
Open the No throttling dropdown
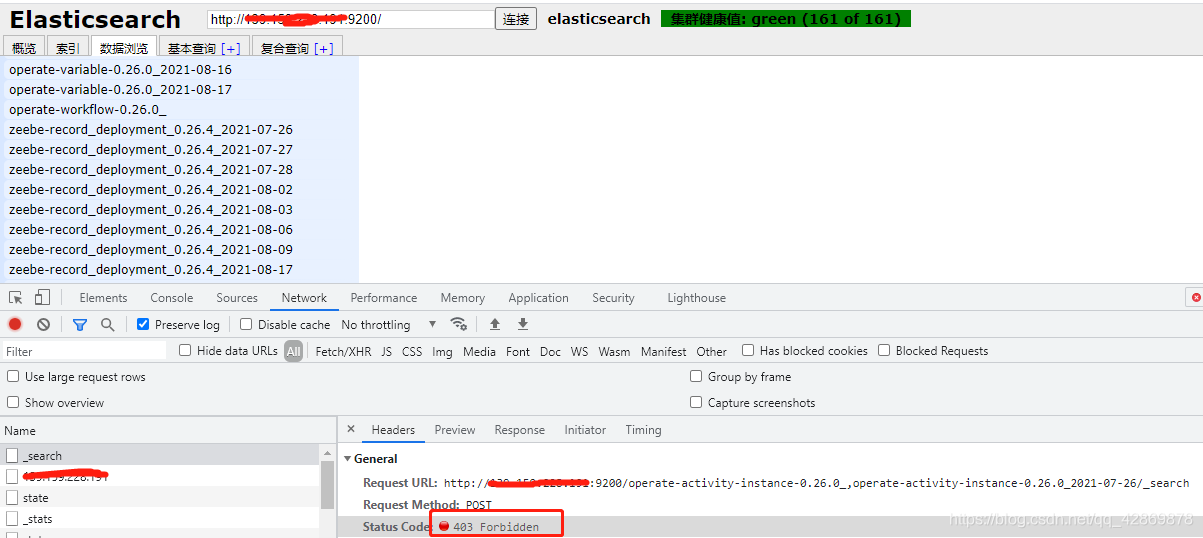[389, 324]
